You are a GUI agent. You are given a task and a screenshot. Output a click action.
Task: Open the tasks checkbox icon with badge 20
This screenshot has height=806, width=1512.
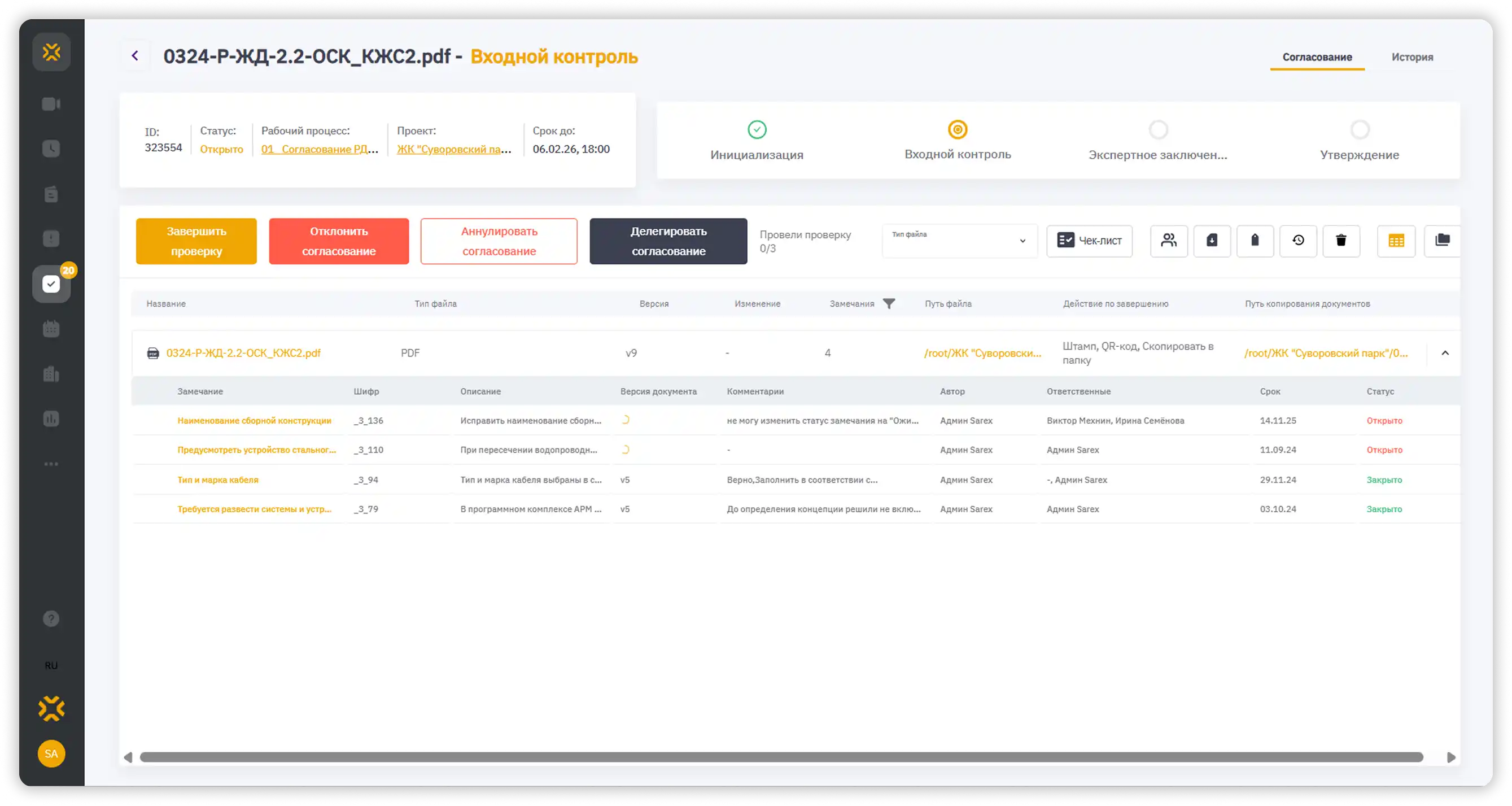pyautogui.click(x=51, y=284)
